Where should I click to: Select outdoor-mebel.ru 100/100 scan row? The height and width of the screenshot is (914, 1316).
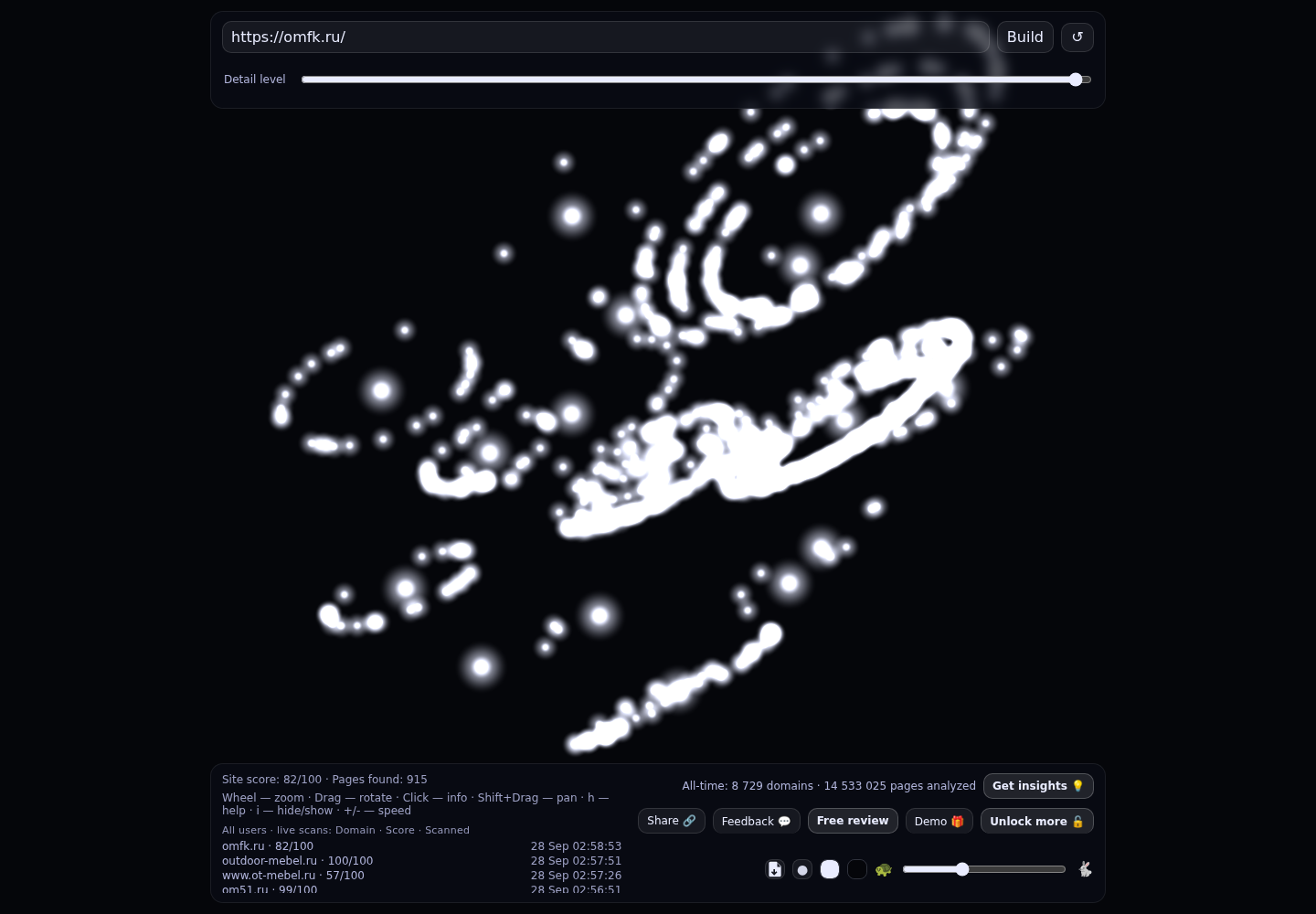[x=421, y=861]
